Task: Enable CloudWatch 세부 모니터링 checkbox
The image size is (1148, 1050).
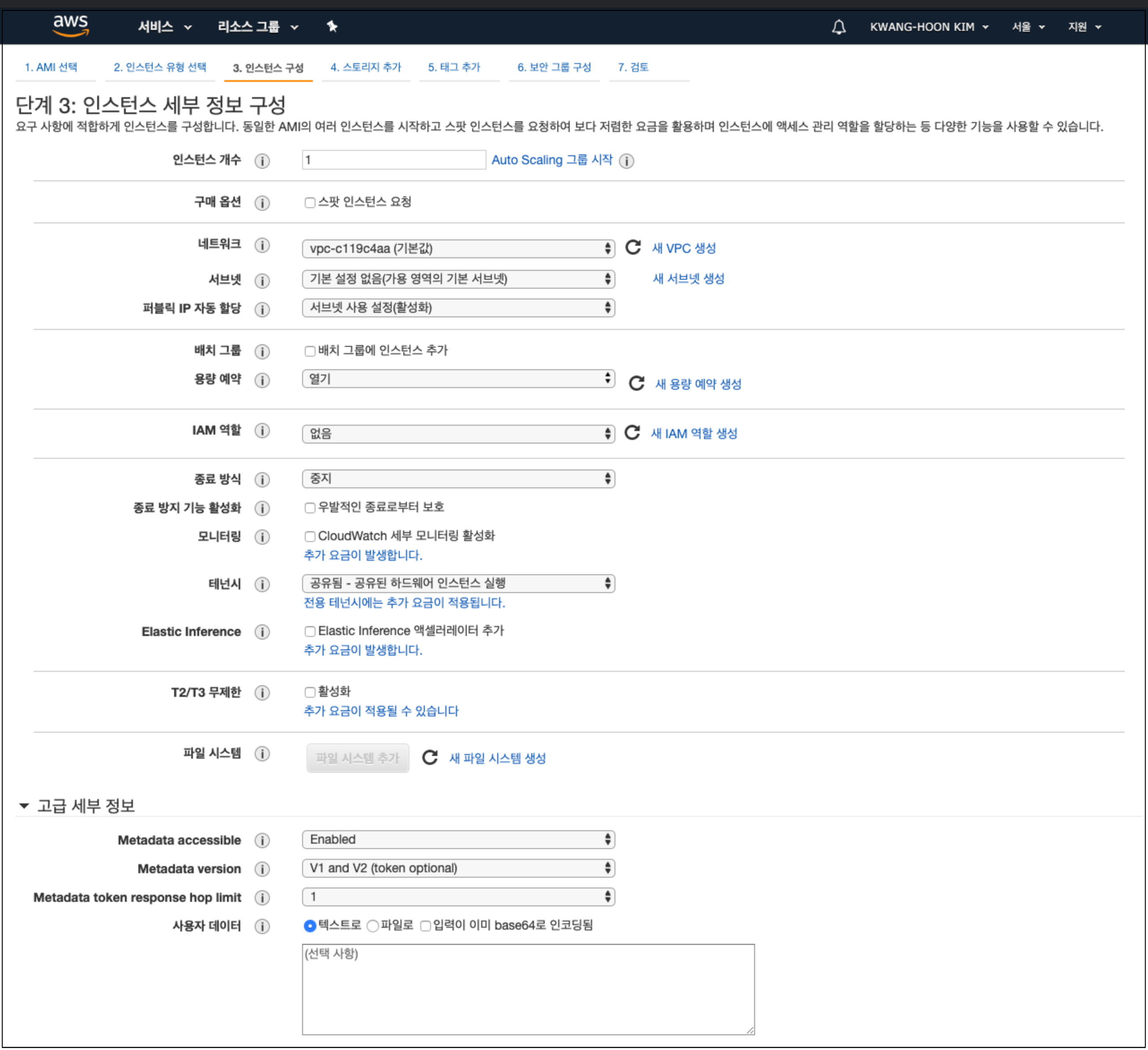Action: click(x=310, y=536)
